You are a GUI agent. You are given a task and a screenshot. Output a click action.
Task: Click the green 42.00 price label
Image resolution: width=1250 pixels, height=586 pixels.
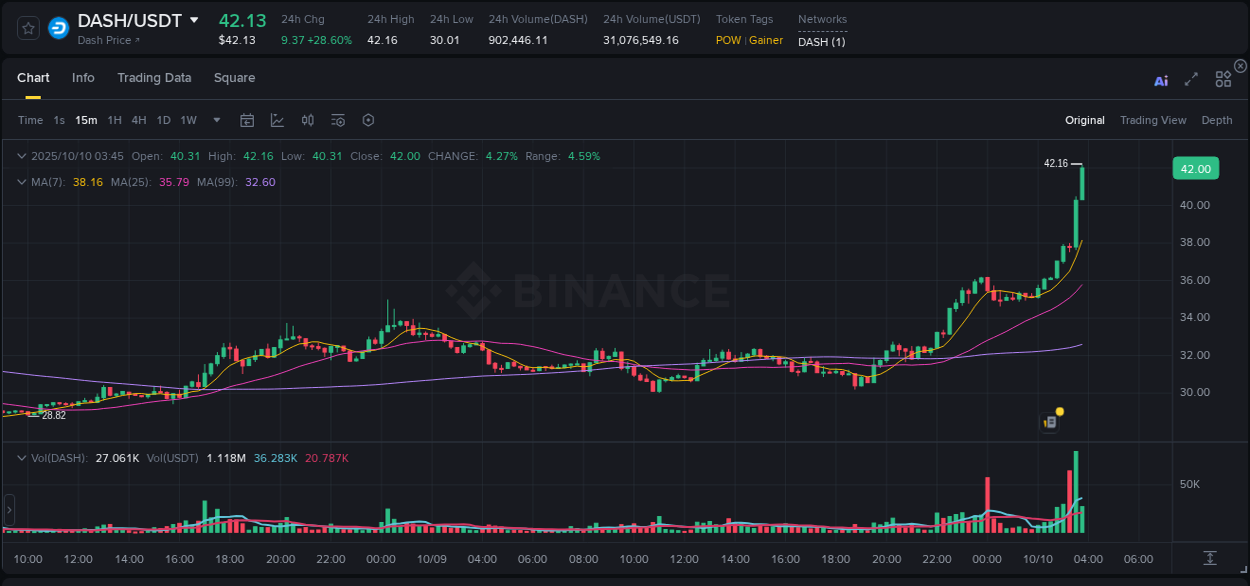pyautogui.click(x=1196, y=168)
